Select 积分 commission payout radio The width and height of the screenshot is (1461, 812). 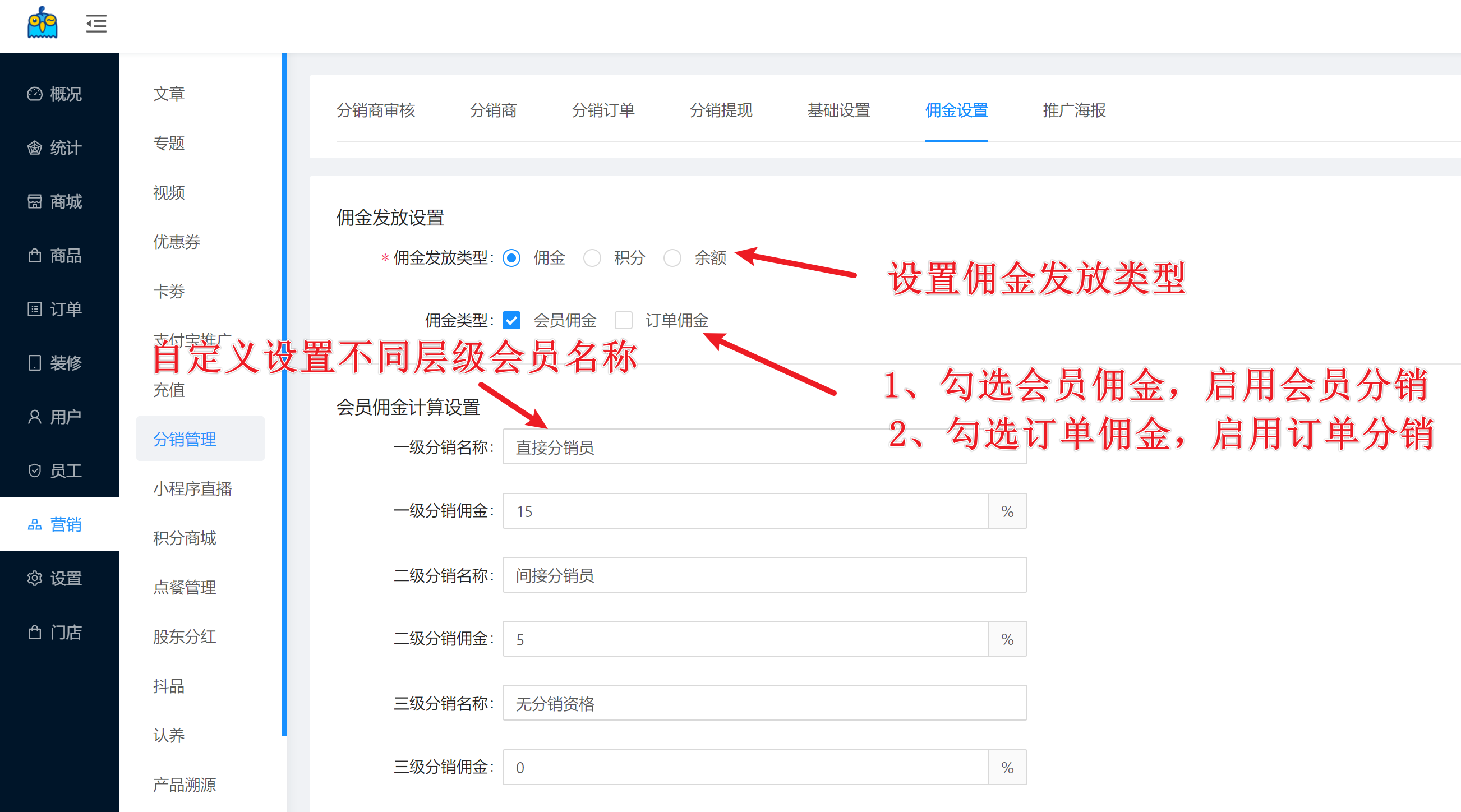(592, 258)
